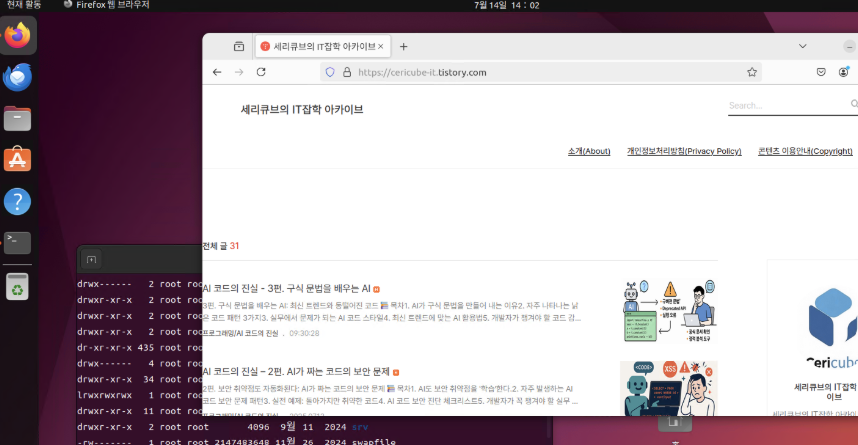This screenshot has width=858, height=445.
Task: Bookmark this page with the star icon
Action: click(x=752, y=72)
